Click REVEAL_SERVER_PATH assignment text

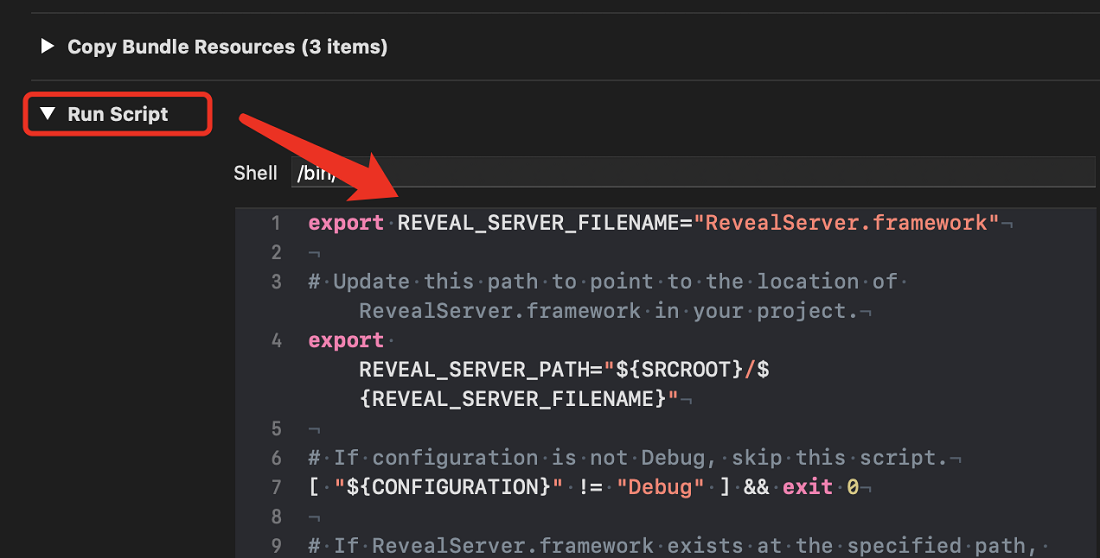click(564, 370)
